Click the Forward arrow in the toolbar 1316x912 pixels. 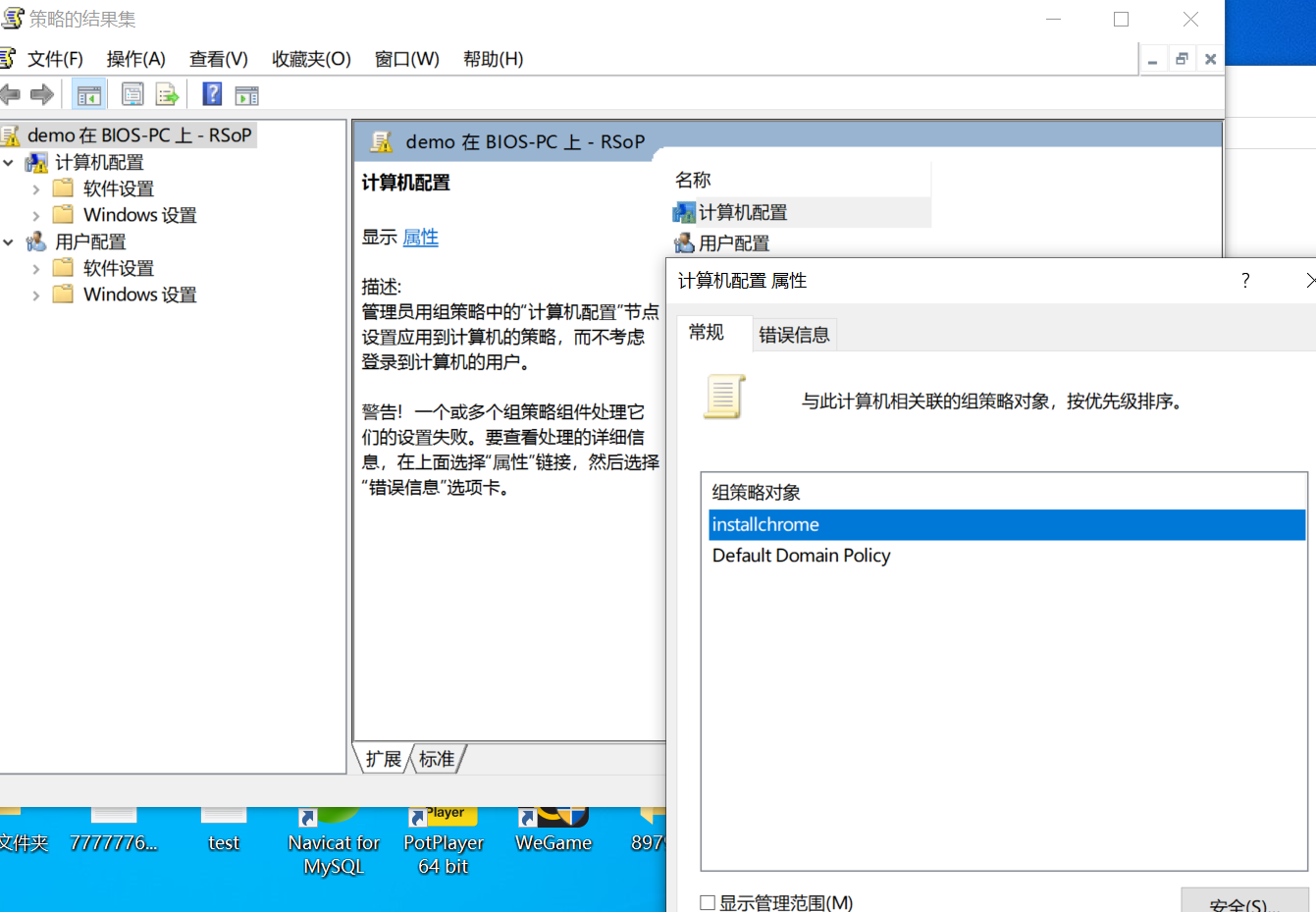coord(42,95)
